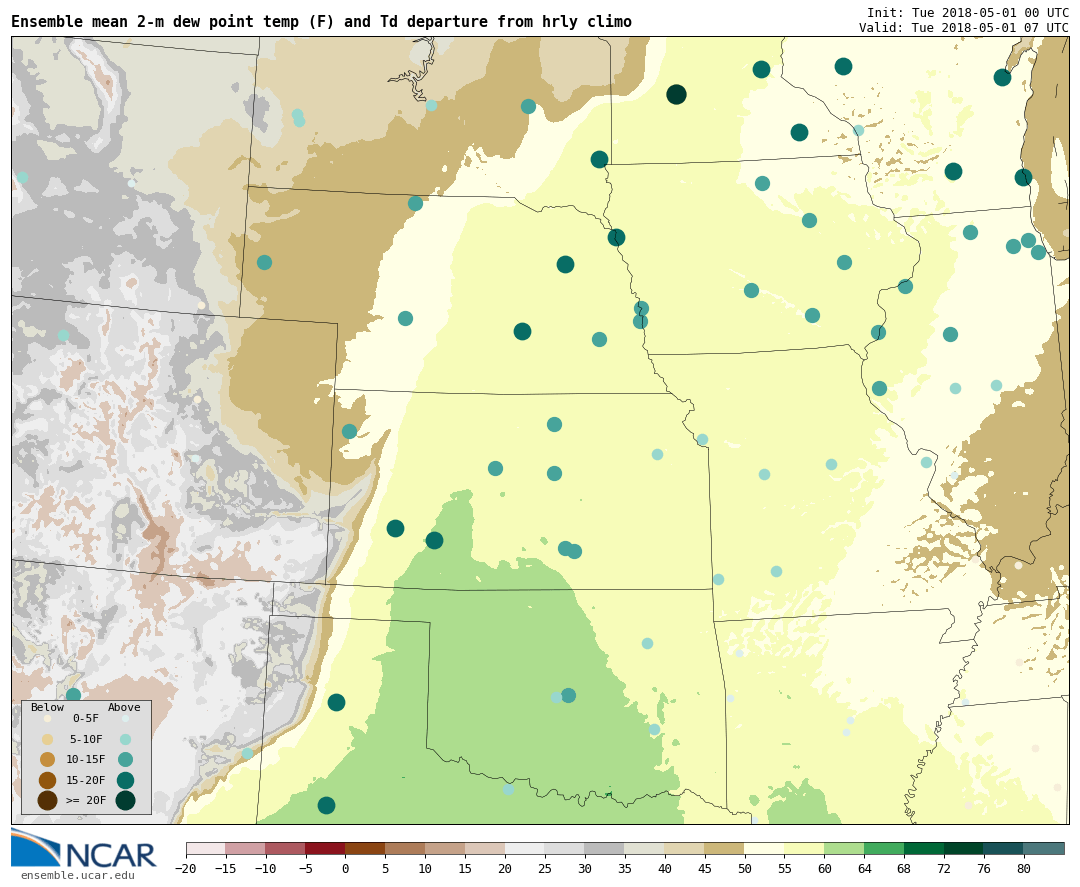The width and height of the screenshot is (1080, 887).
Task: Click the '10-15F' above legend dot
Action: pyautogui.click(x=125, y=760)
